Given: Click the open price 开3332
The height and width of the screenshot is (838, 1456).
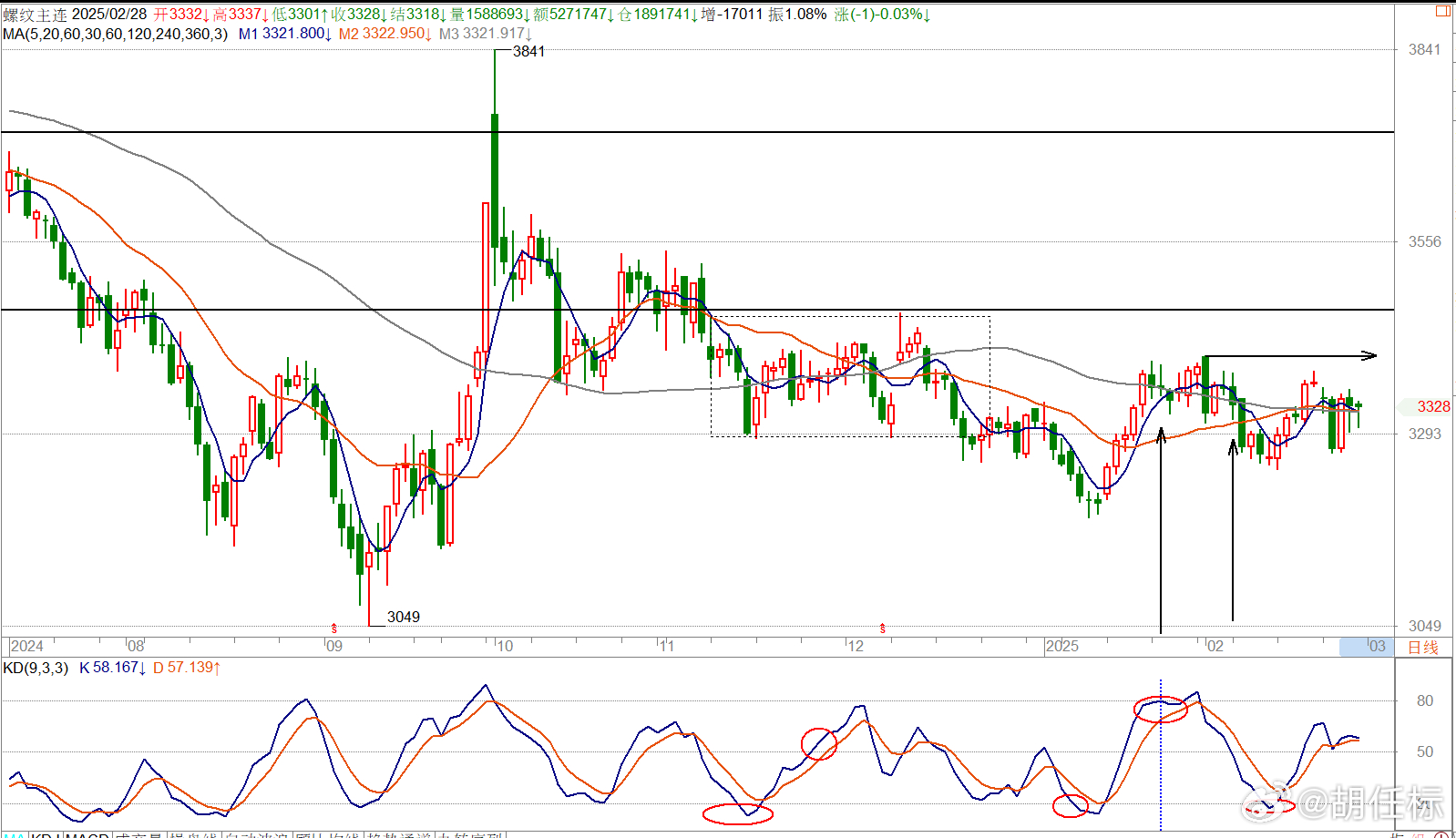Looking at the screenshot, I should coord(181,15).
